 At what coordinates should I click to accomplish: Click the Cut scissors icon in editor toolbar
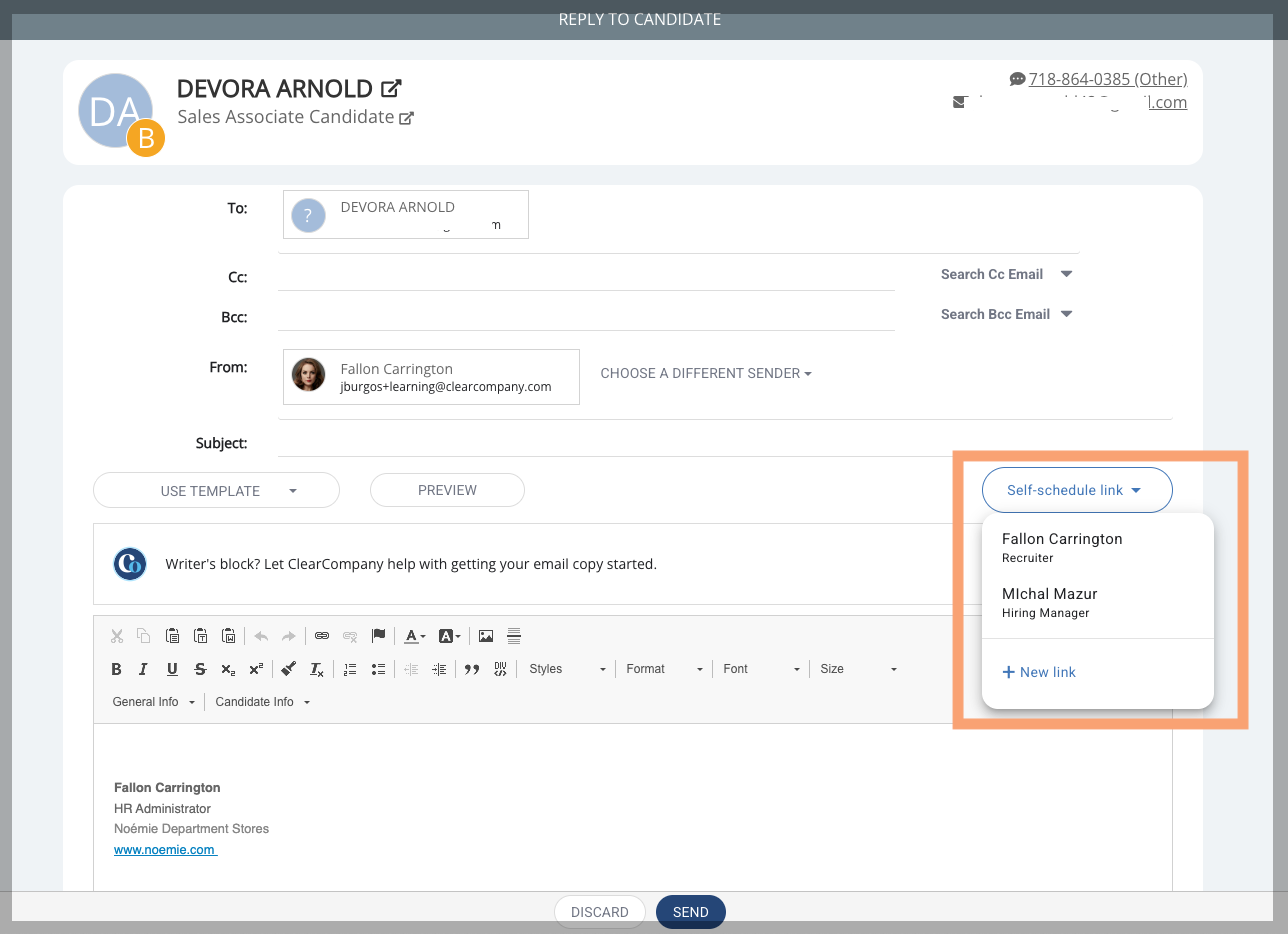(x=117, y=636)
